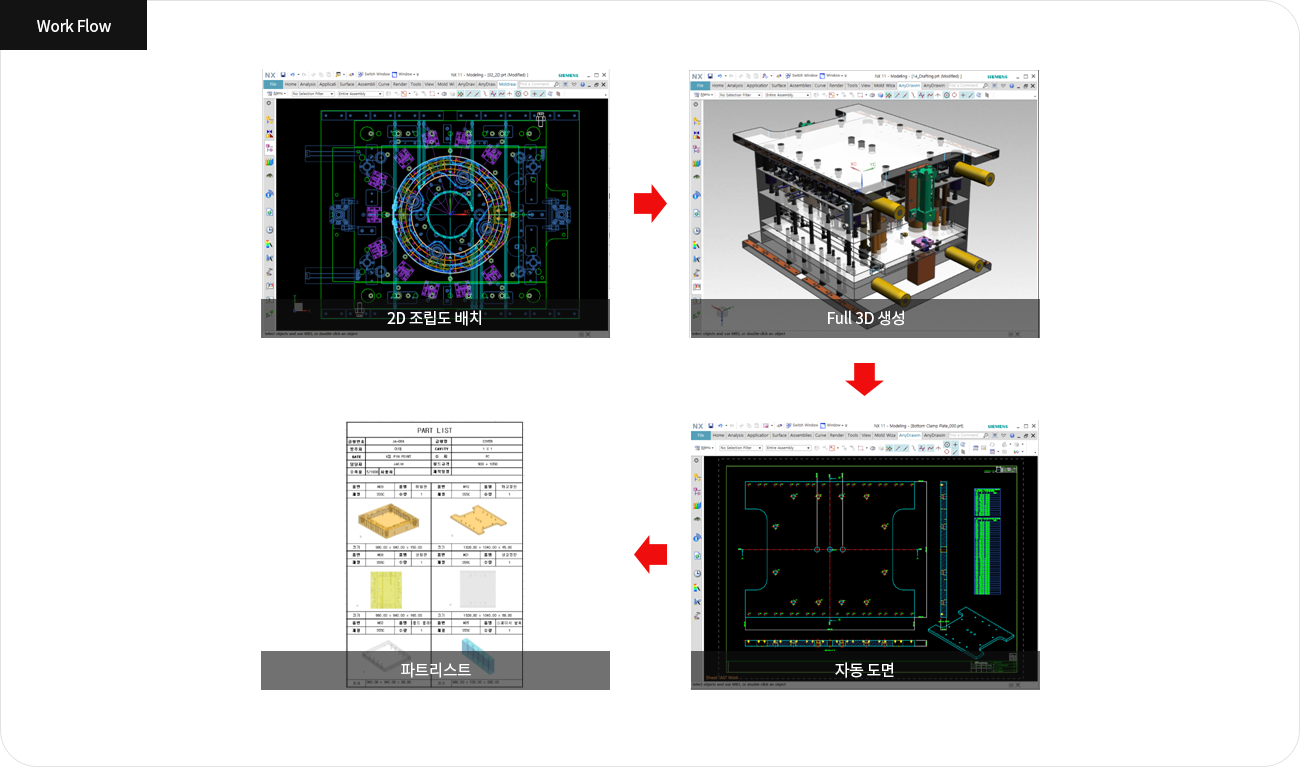
Task: Toggle snap point option in 2D window toolbar
Action: coord(534,94)
